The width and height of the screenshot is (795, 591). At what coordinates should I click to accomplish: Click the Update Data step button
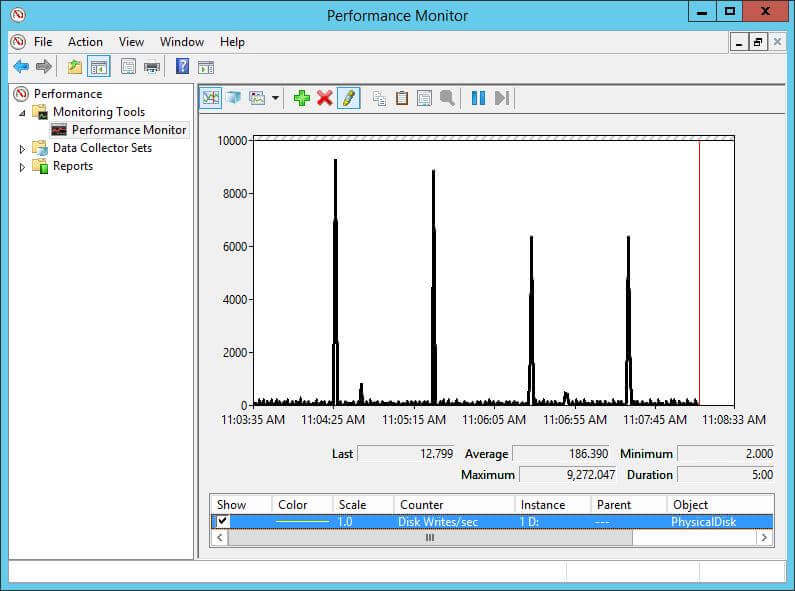502,98
